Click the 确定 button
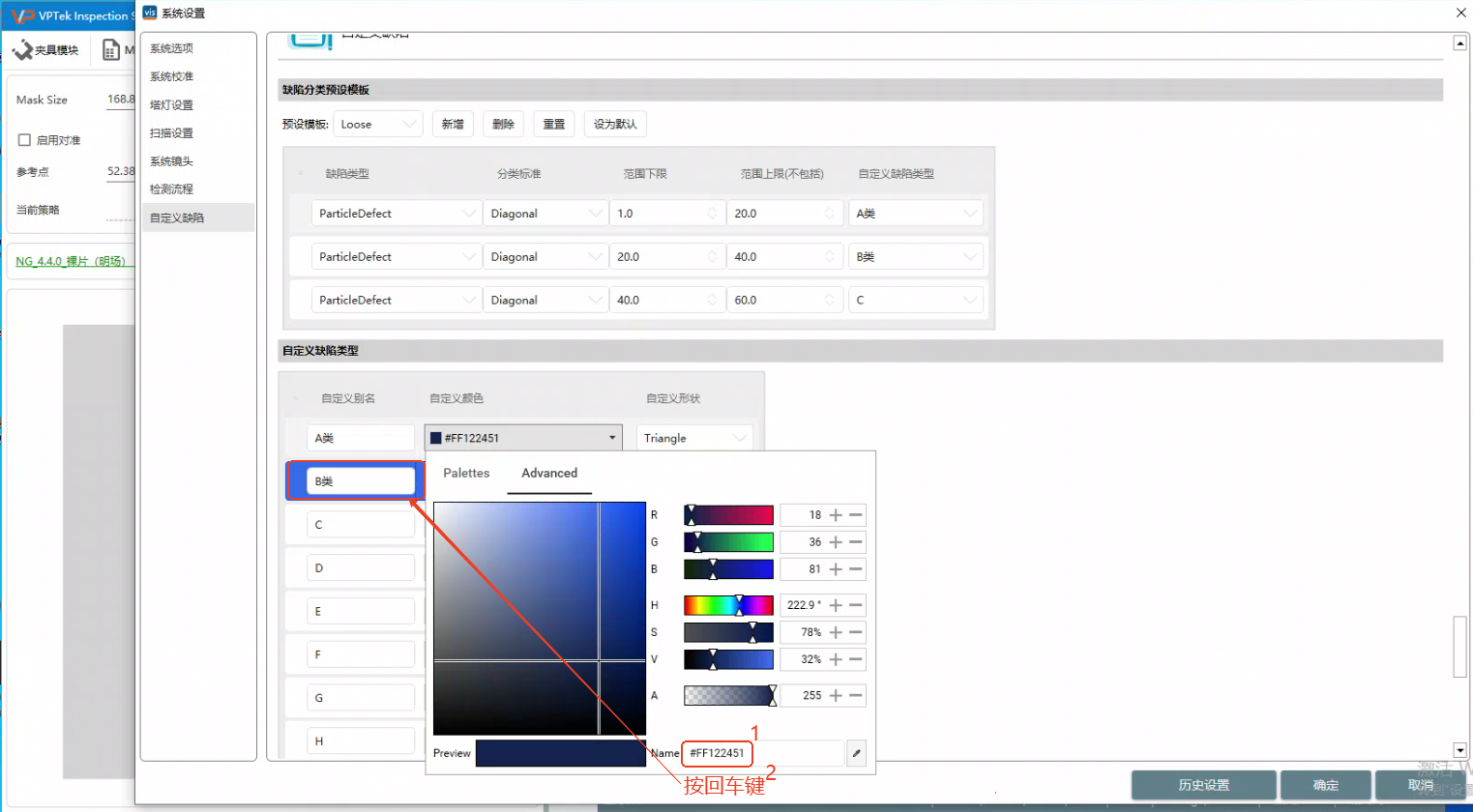The width and height of the screenshot is (1473, 812). 1326,785
